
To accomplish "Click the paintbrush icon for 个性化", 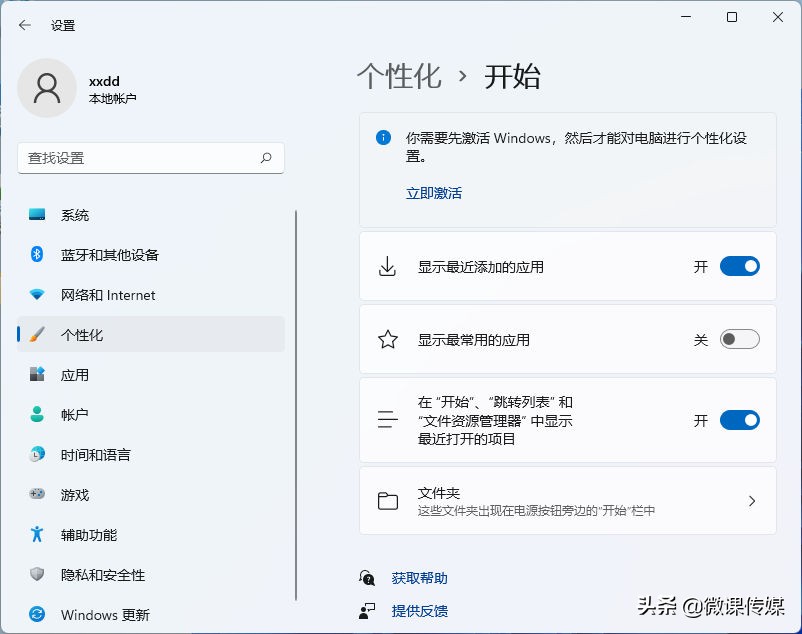I will tap(37, 334).
